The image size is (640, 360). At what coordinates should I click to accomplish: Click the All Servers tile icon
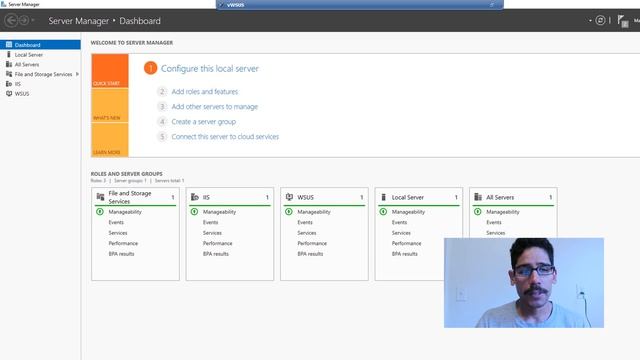pyautogui.click(x=478, y=197)
